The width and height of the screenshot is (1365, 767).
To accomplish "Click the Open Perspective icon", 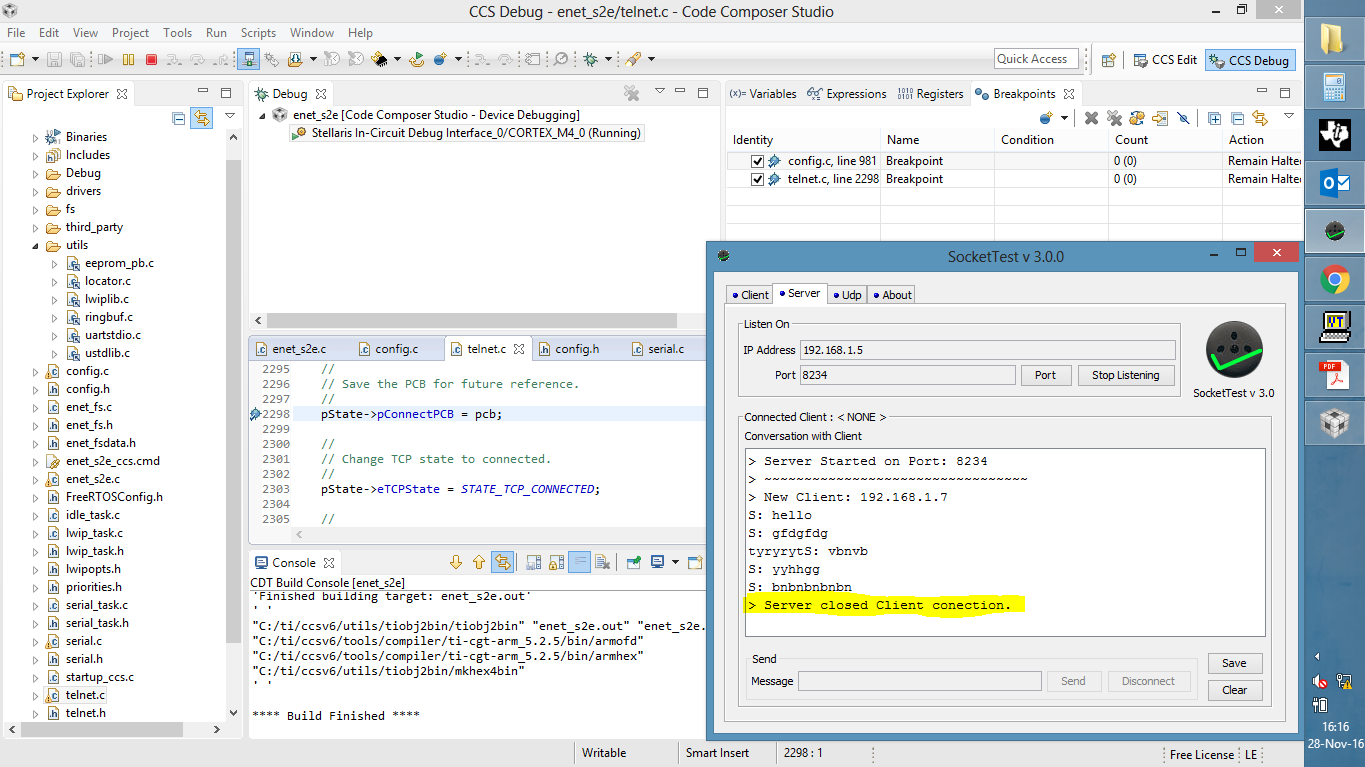I will 1108,60.
